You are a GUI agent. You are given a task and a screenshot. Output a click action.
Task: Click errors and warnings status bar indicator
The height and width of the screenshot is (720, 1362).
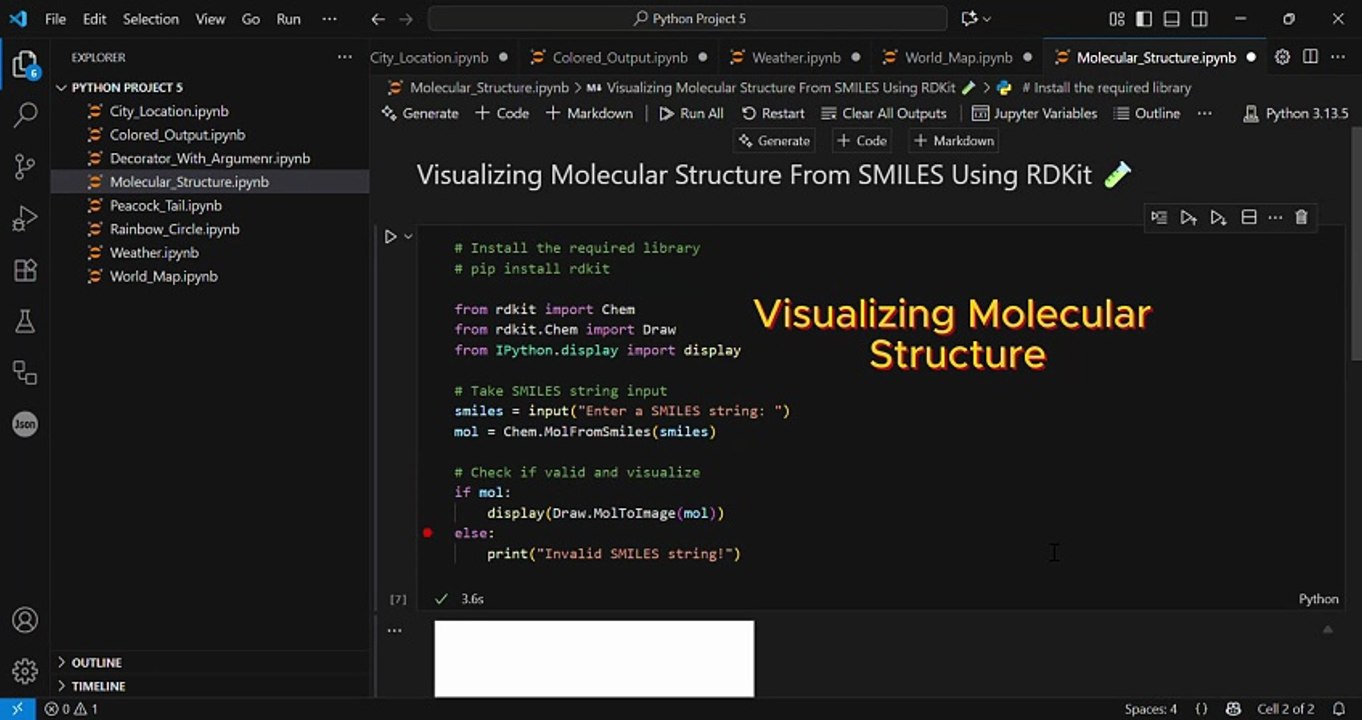click(71, 709)
